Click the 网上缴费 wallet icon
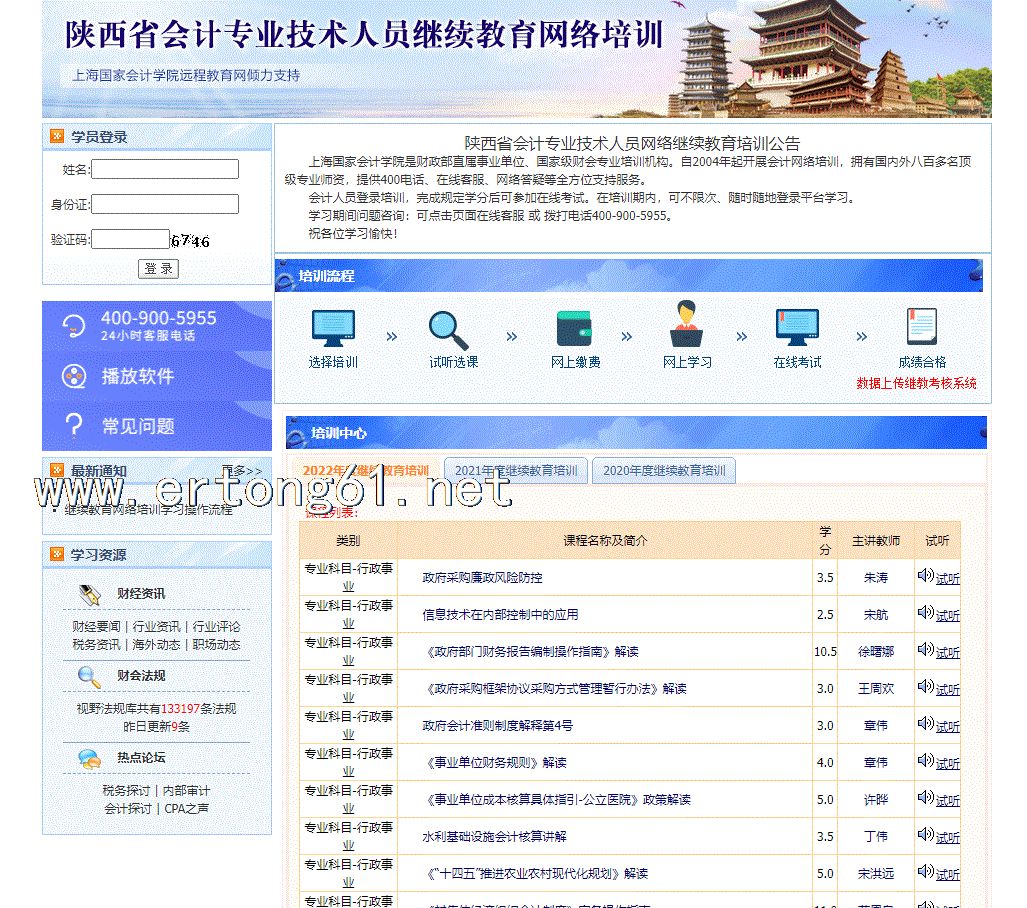The image size is (1027, 908). click(x=574, y=328)
